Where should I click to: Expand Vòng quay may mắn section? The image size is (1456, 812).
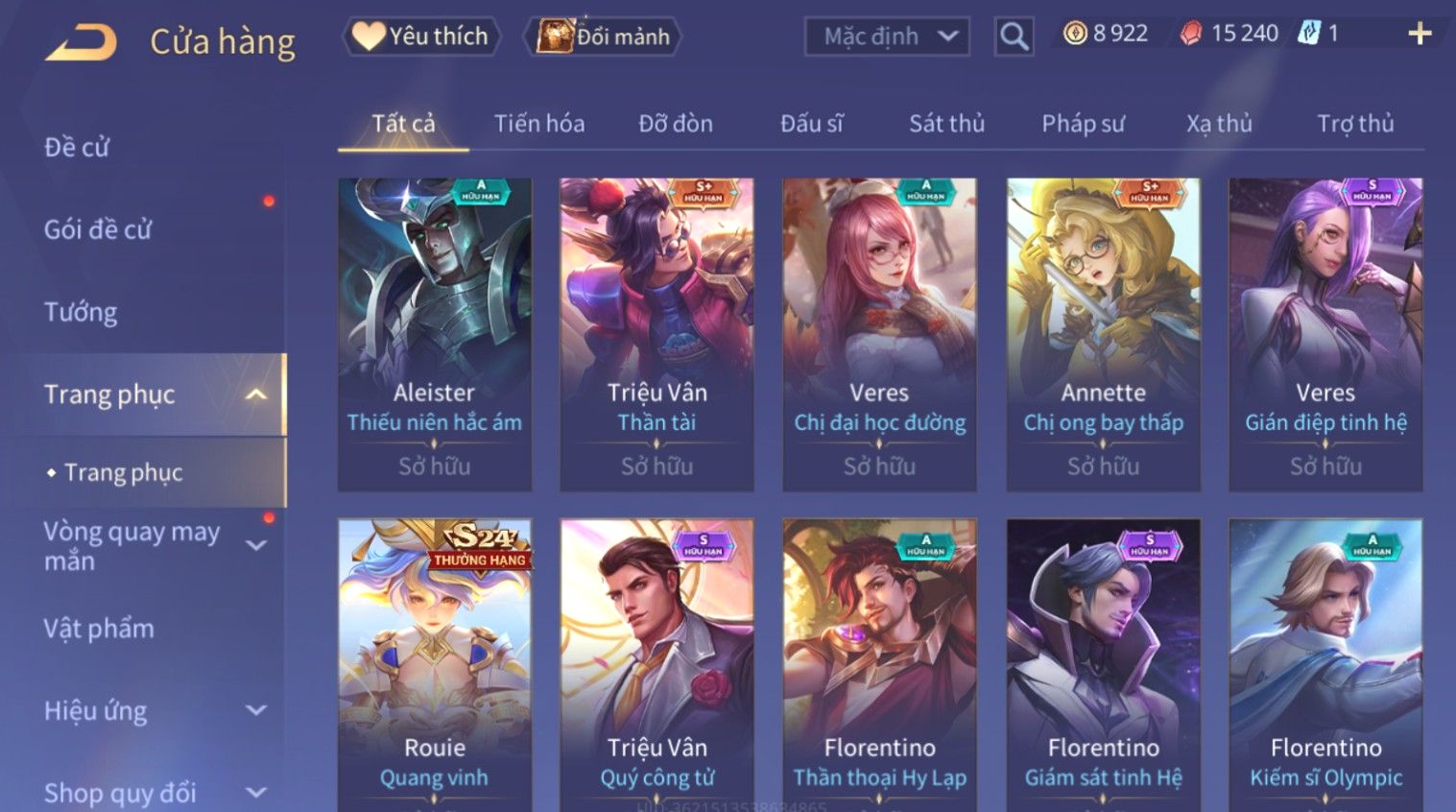256,545
